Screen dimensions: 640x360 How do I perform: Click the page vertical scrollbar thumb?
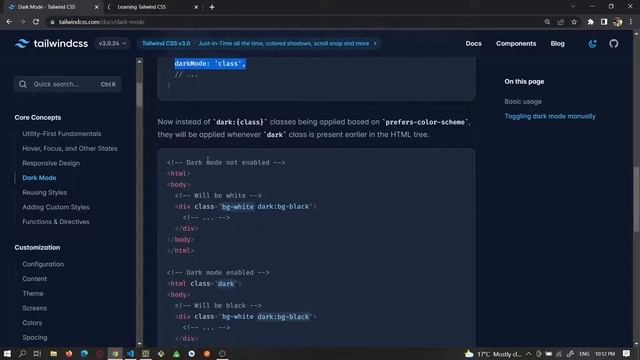636,200
